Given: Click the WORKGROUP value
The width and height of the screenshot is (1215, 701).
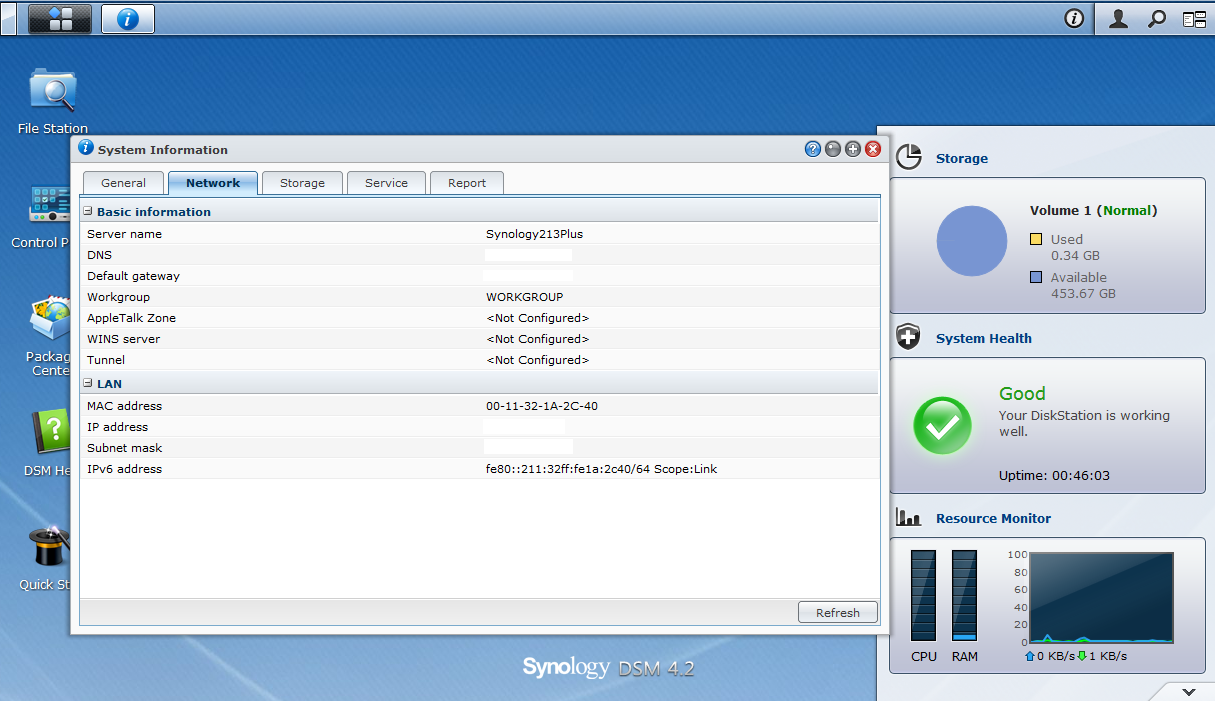Looking at the screenshot, I should coord(525,297).
